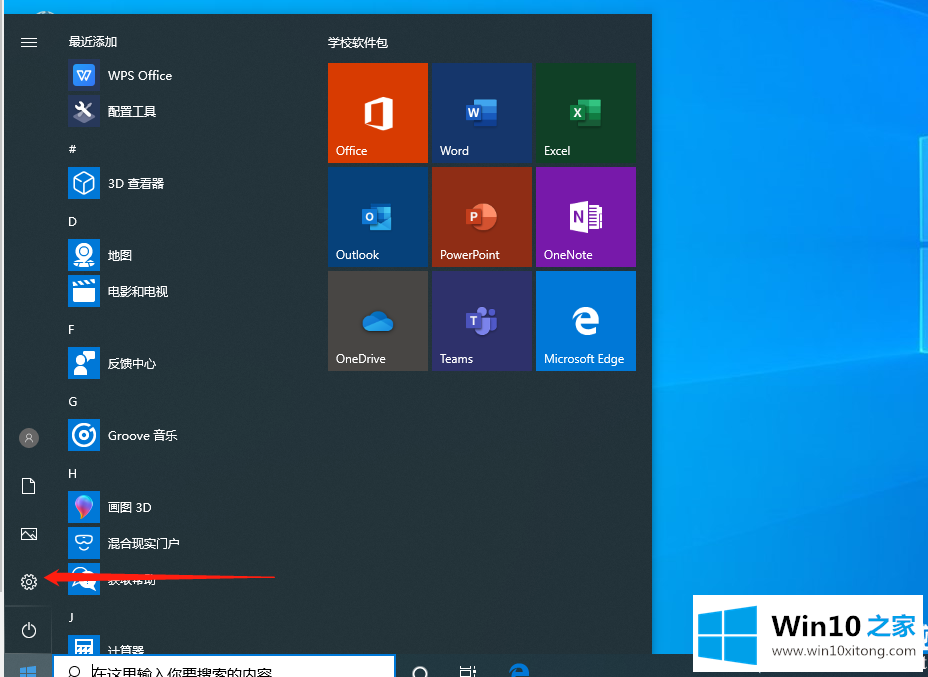Open the OneNote tile
Screen dimensions: 928x677
586,217
